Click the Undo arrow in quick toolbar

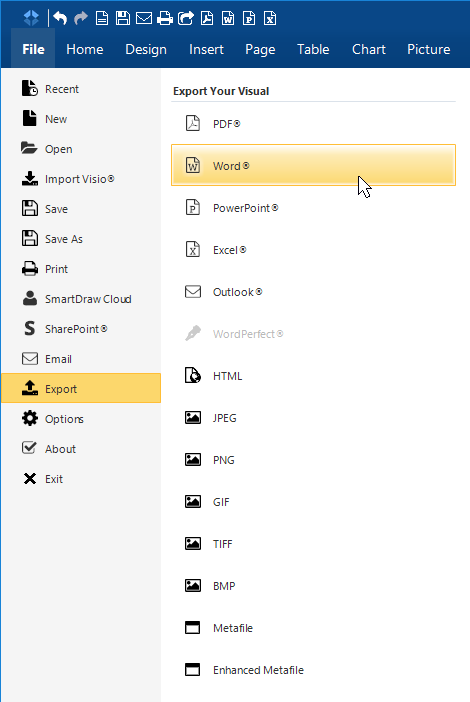[x=60, y=18]
